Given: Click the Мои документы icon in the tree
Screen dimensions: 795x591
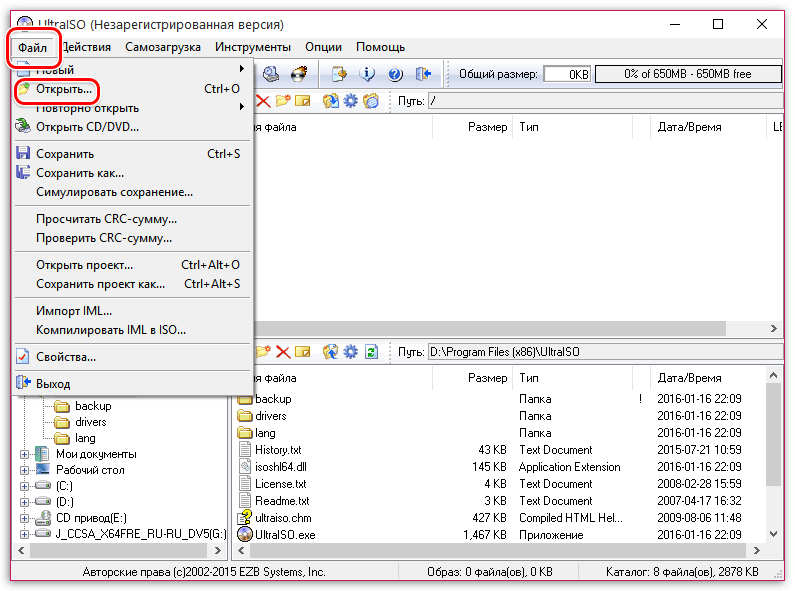Looking at the screenshot, I should coord(42,454).
